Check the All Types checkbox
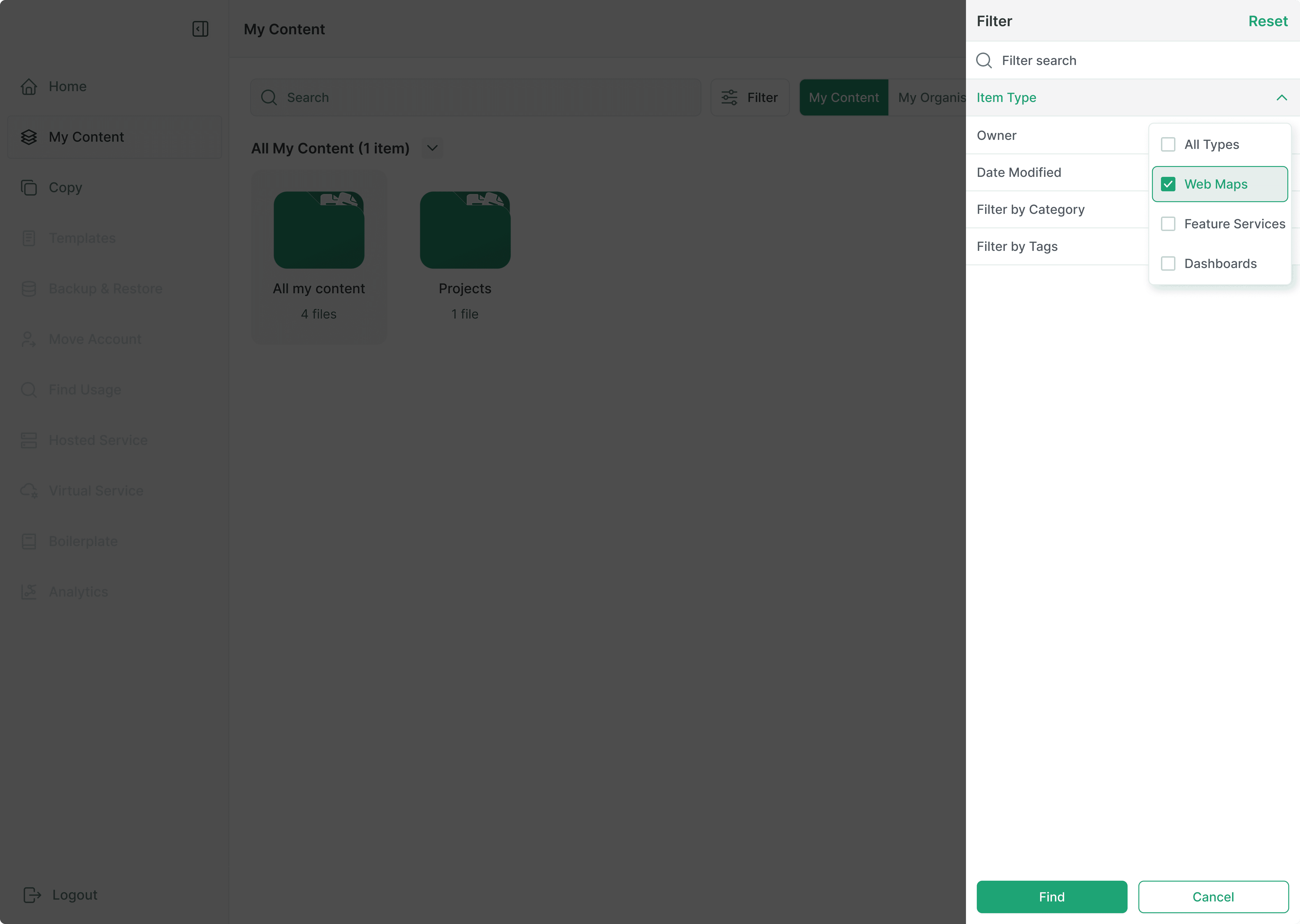This screenshot has width=1300, height=924. (1168, 145)
